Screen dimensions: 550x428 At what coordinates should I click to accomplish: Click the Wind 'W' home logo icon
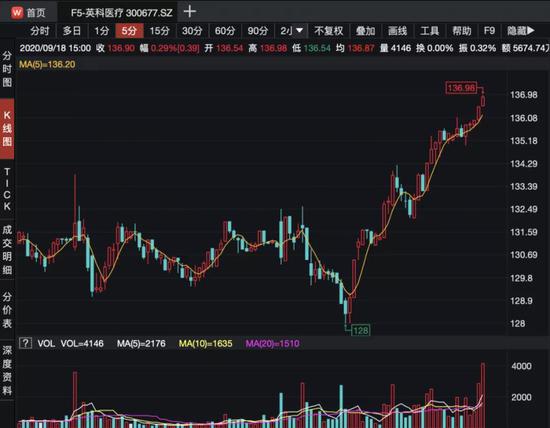pyautogui.click(x=16, y=13)
